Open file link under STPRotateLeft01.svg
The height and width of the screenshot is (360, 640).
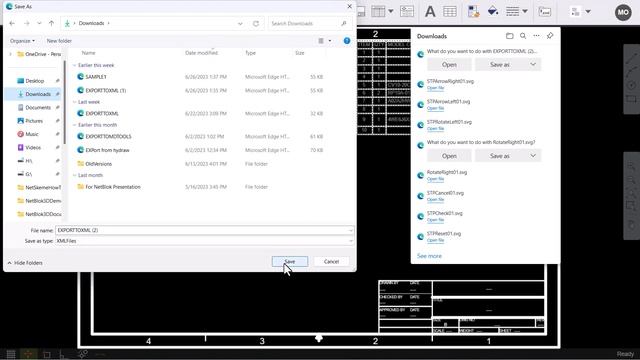435,129
